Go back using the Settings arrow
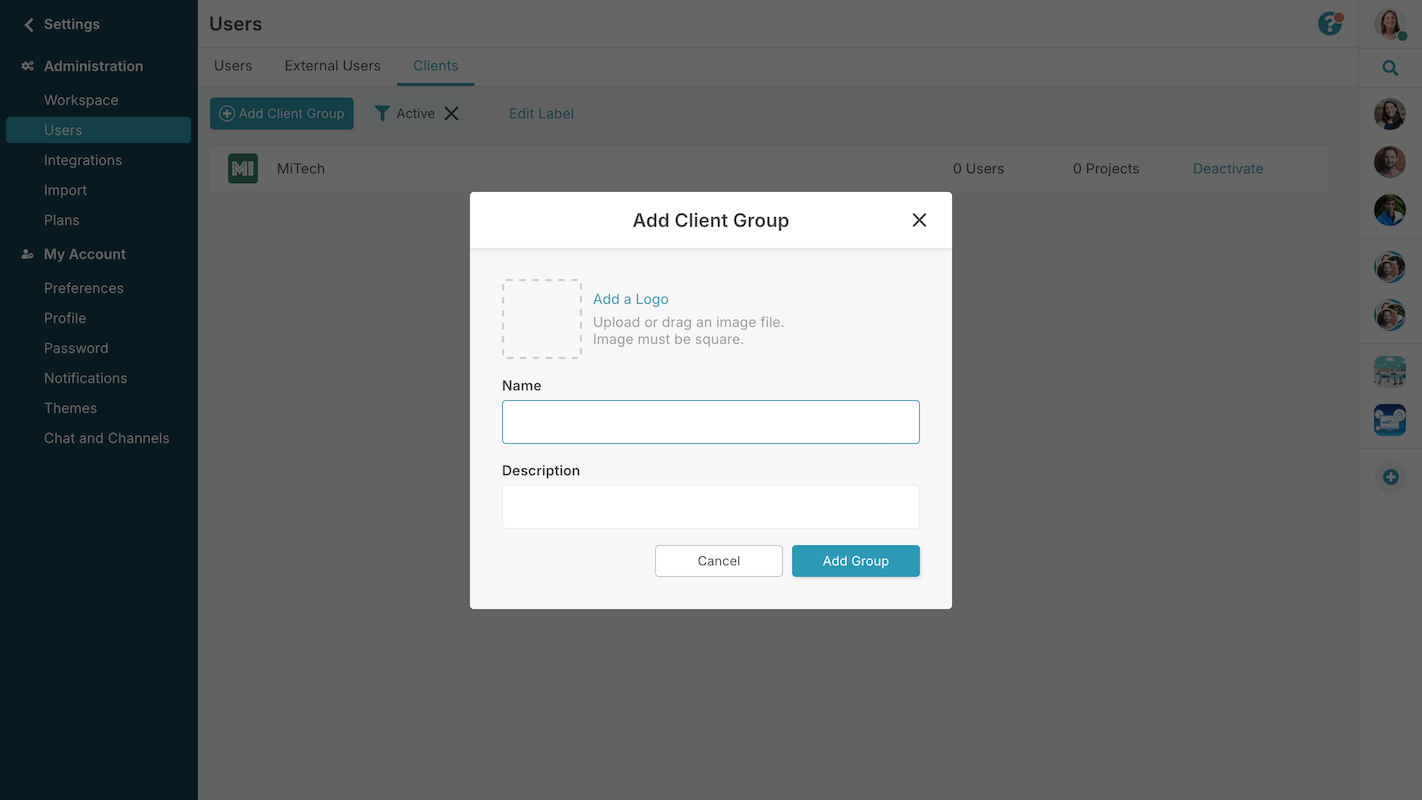 28,24
